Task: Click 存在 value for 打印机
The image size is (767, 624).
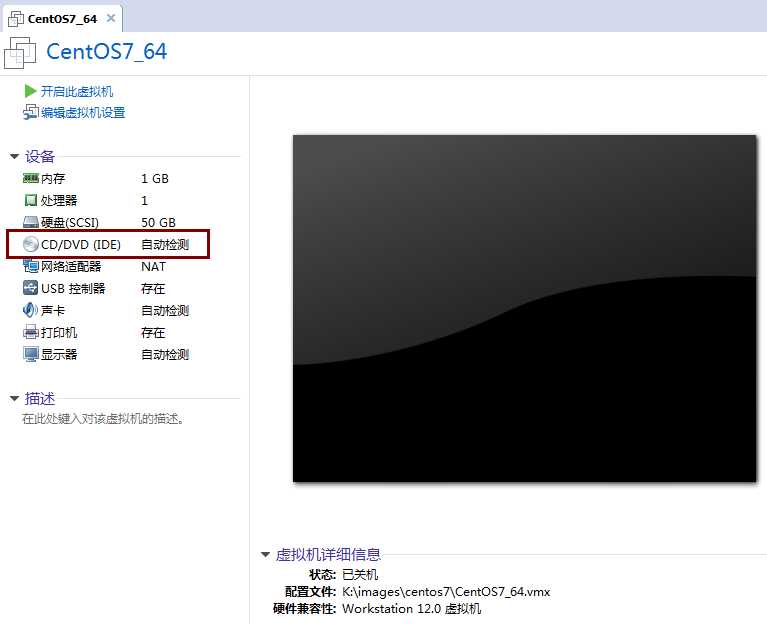Action: point(153,333)
